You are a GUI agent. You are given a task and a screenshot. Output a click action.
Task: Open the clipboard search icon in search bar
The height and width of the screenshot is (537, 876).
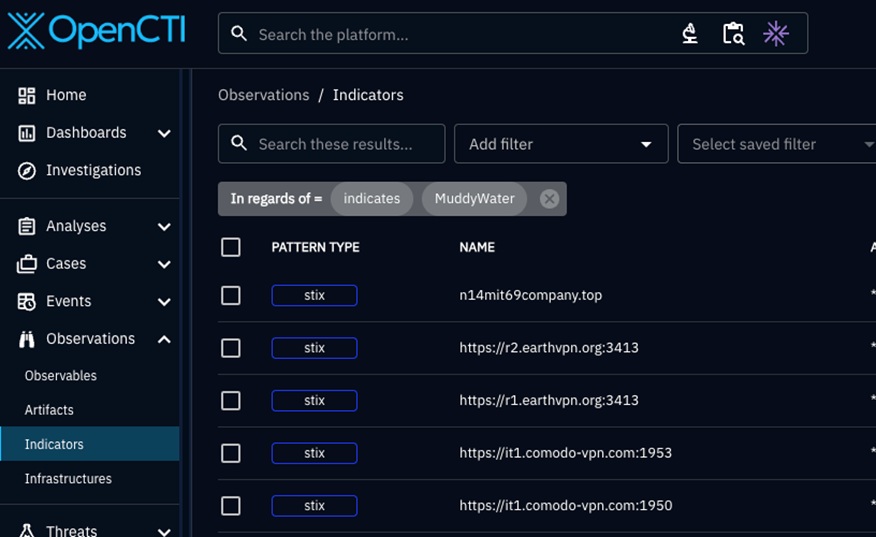733,34
